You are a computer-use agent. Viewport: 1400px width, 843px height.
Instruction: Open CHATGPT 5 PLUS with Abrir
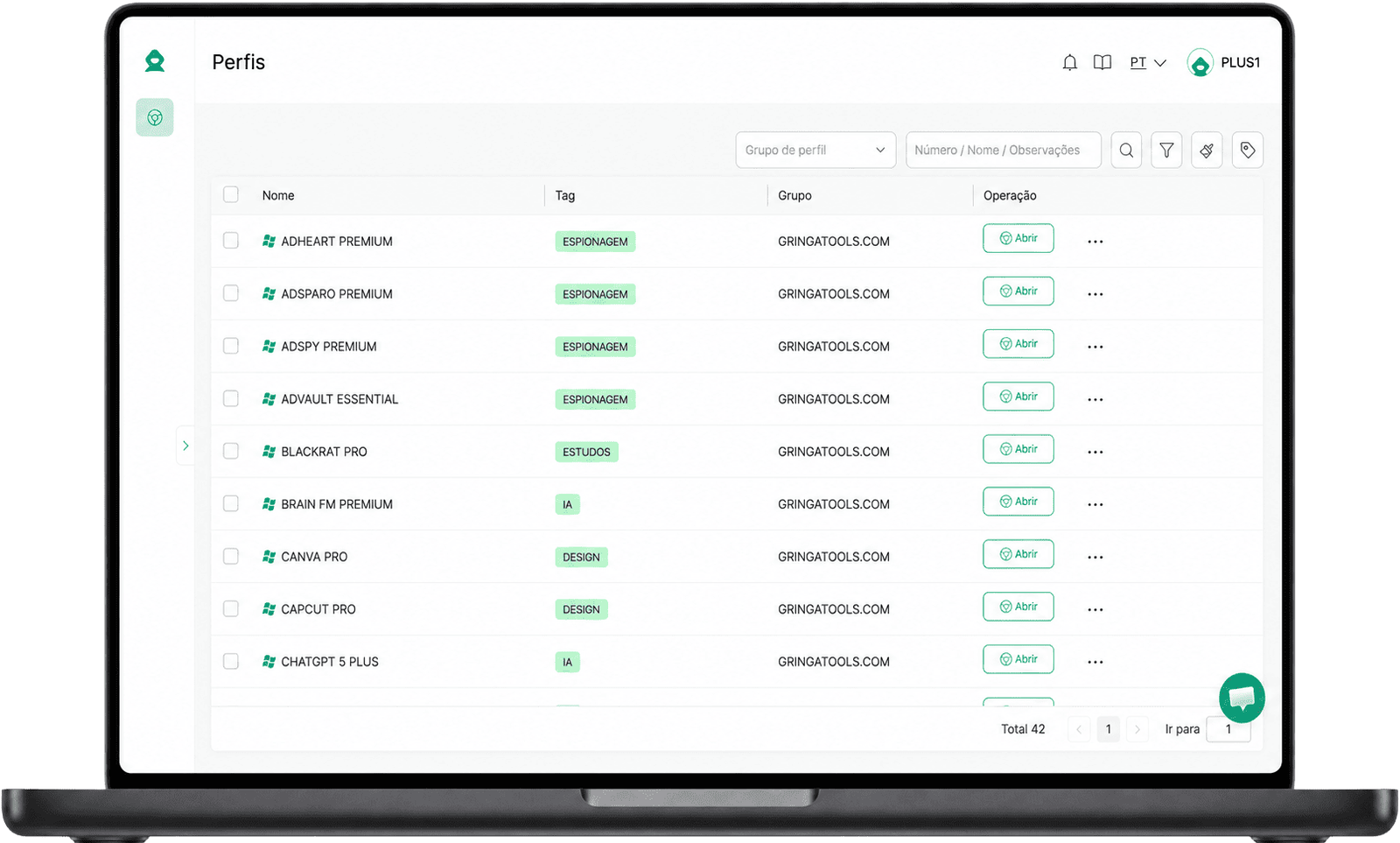coord(1018,658)
